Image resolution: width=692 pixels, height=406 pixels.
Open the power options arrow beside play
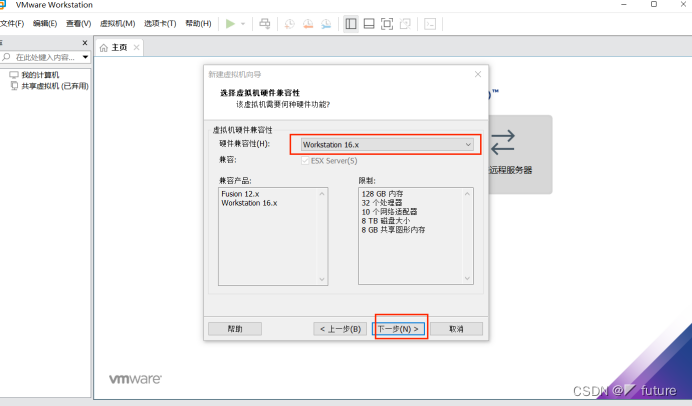pyautogui.click(x=243, y=24)
